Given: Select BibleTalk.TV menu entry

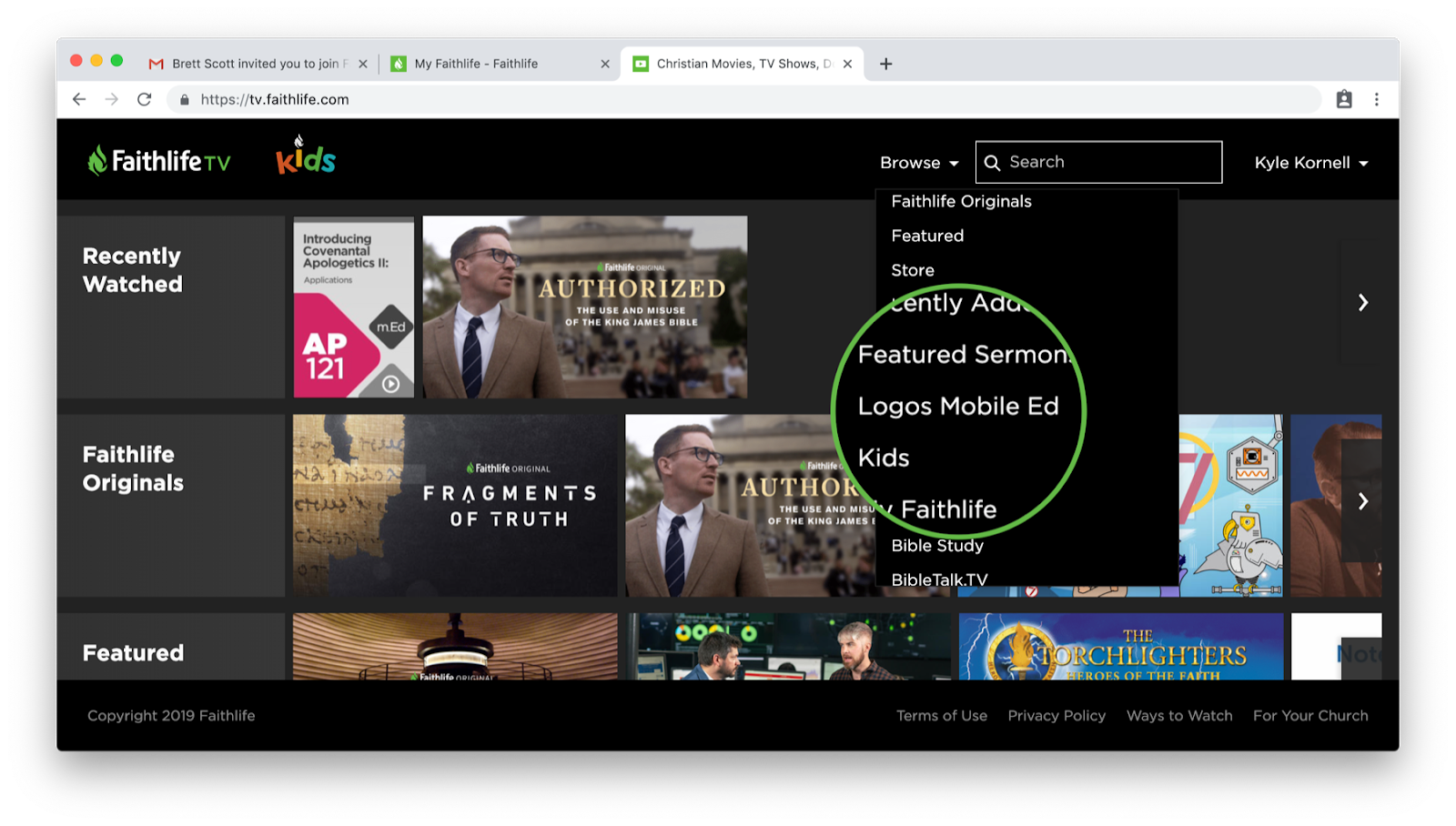Looking at the screenshot, I should pyautogui.click(x=939, y=579).
